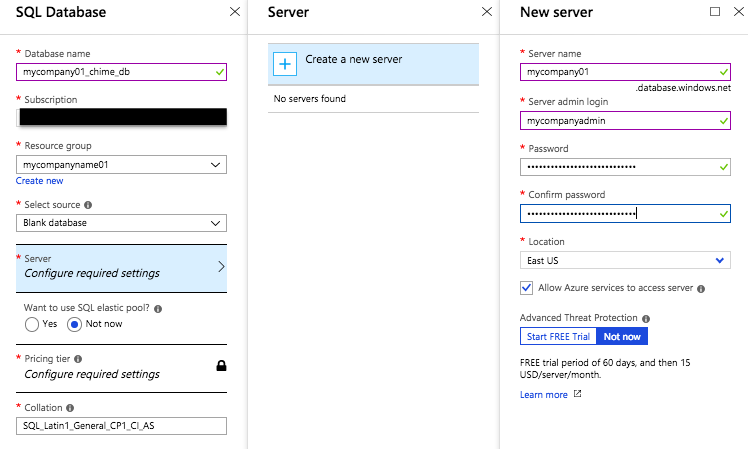
Task: Click info icon beside Allow Azure services option
Action: pyautogui.click(x=701, y=289)
